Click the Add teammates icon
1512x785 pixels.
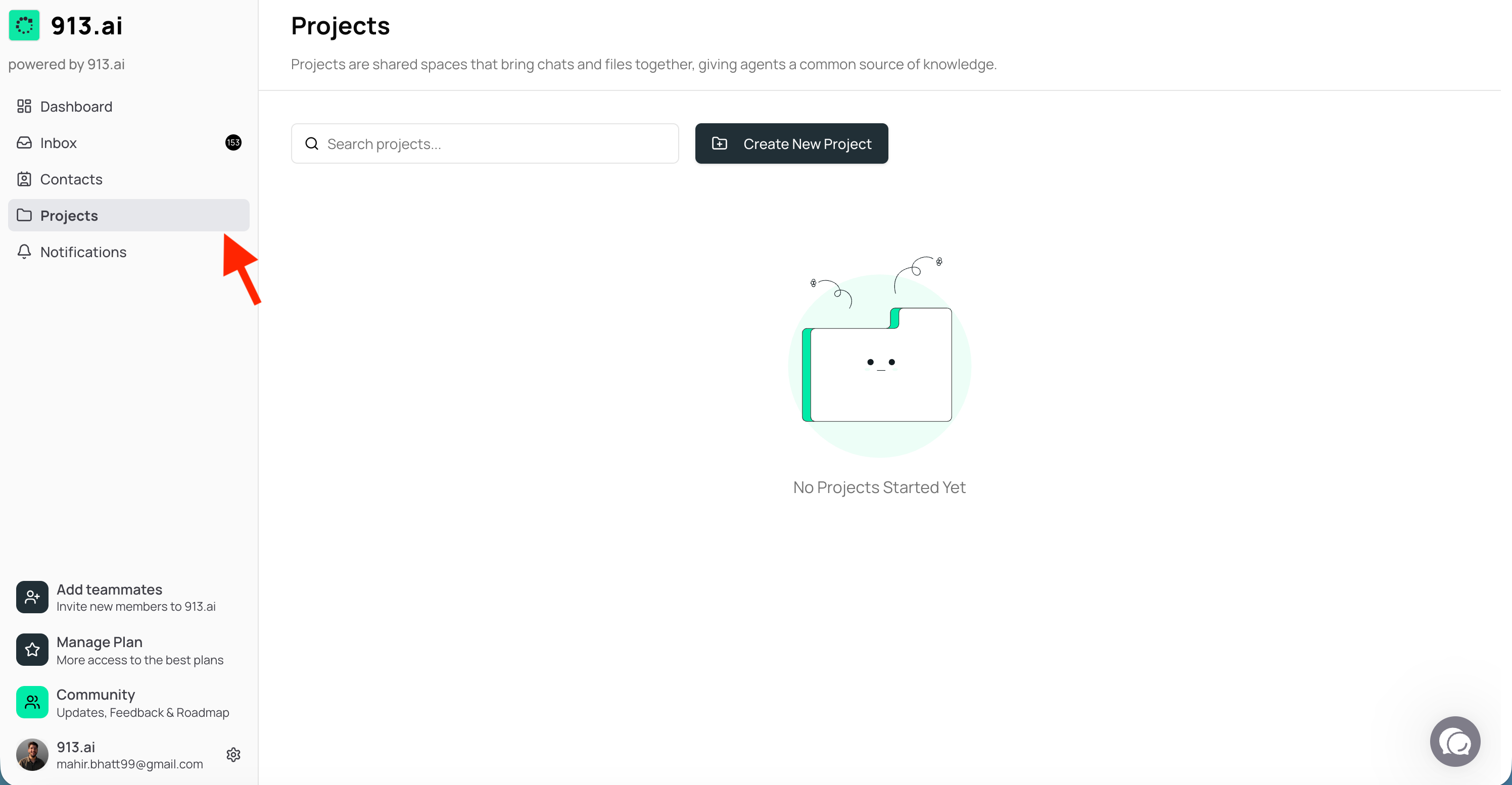click(32, 597)
